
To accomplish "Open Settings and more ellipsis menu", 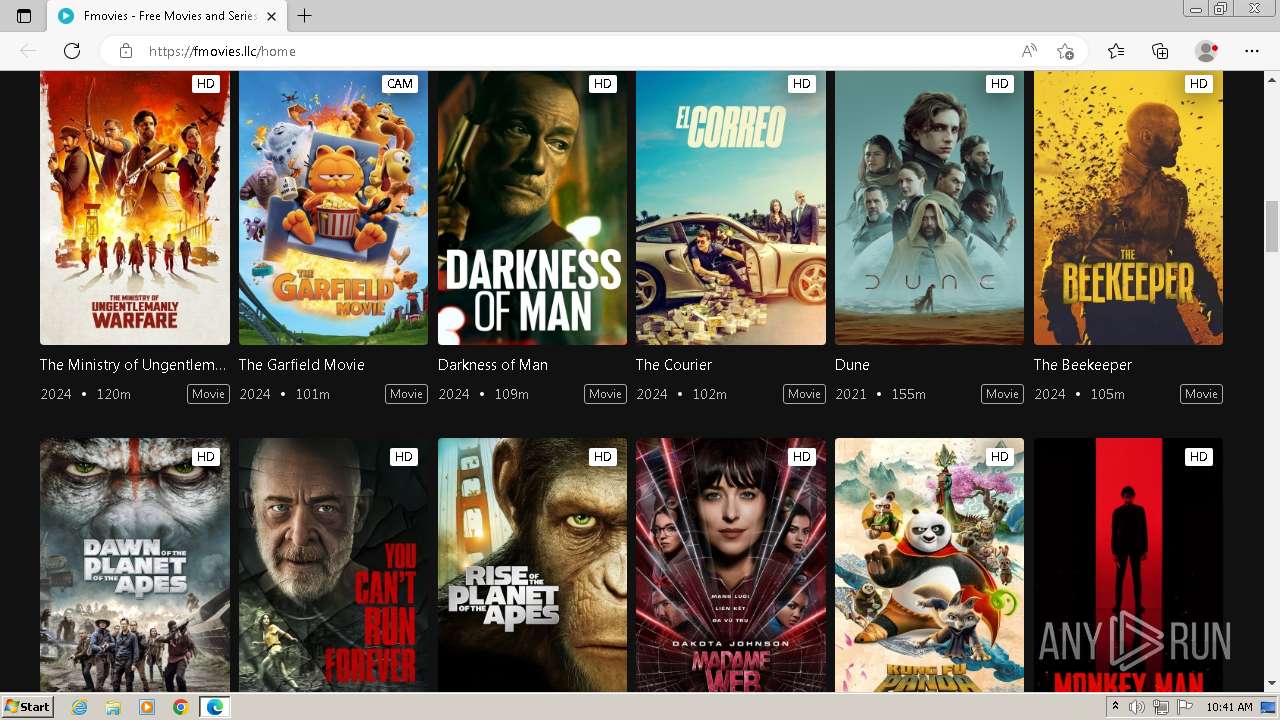I will tap(1252, 51).
